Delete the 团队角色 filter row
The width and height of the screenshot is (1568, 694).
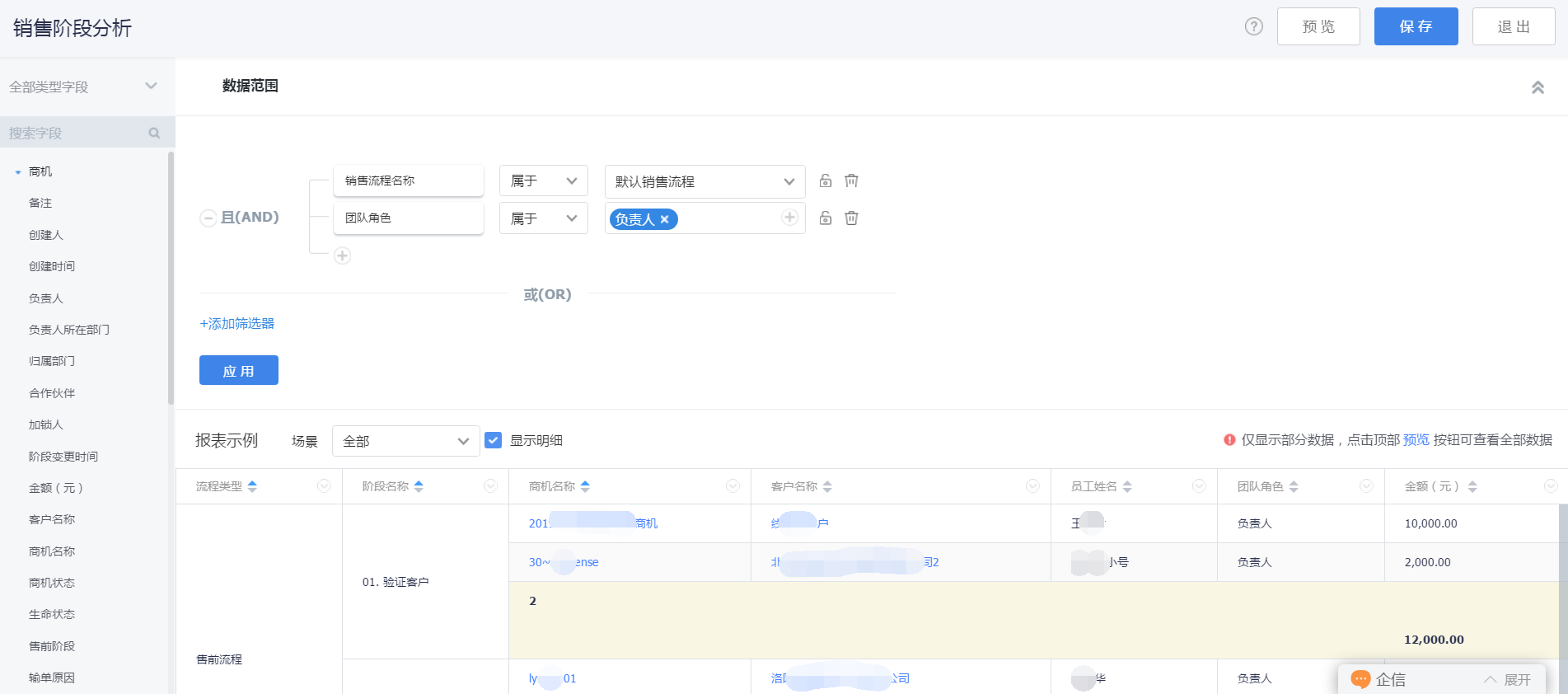[x=851, y=218]
